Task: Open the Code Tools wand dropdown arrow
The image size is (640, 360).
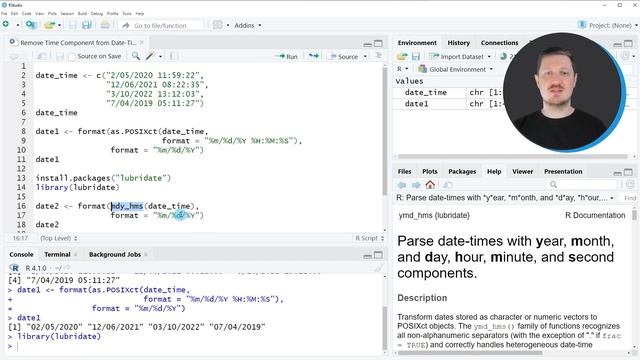Action: pyautogui.click(x=160, y=57)
